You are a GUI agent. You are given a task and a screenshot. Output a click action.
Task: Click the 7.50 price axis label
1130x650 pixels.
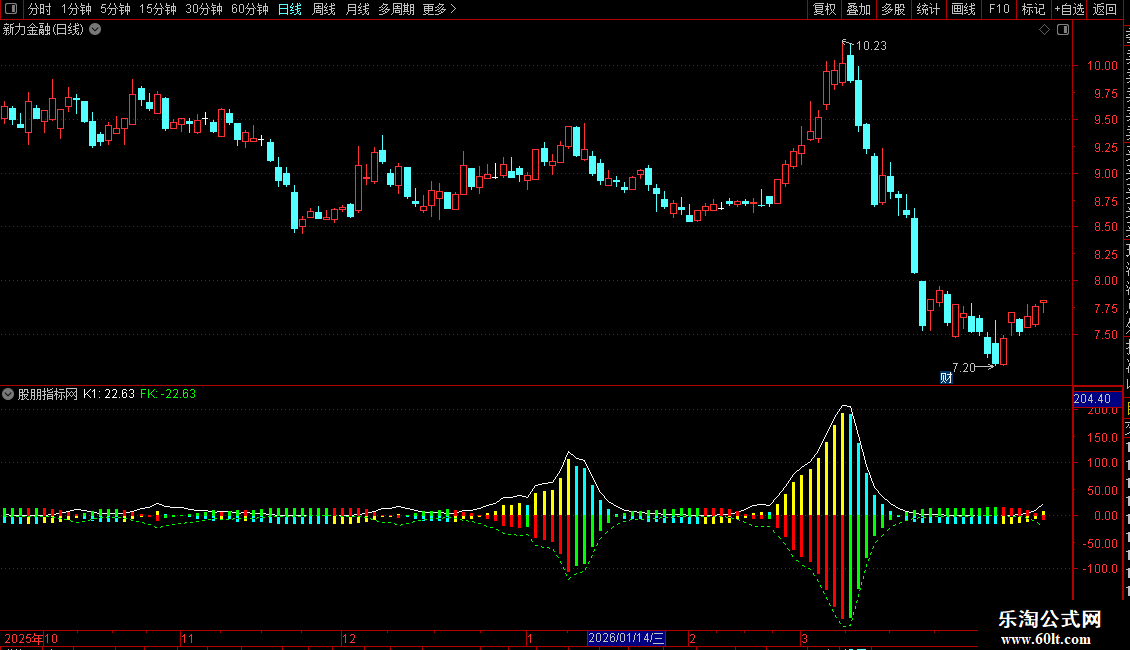click(x=1105, y=335)
